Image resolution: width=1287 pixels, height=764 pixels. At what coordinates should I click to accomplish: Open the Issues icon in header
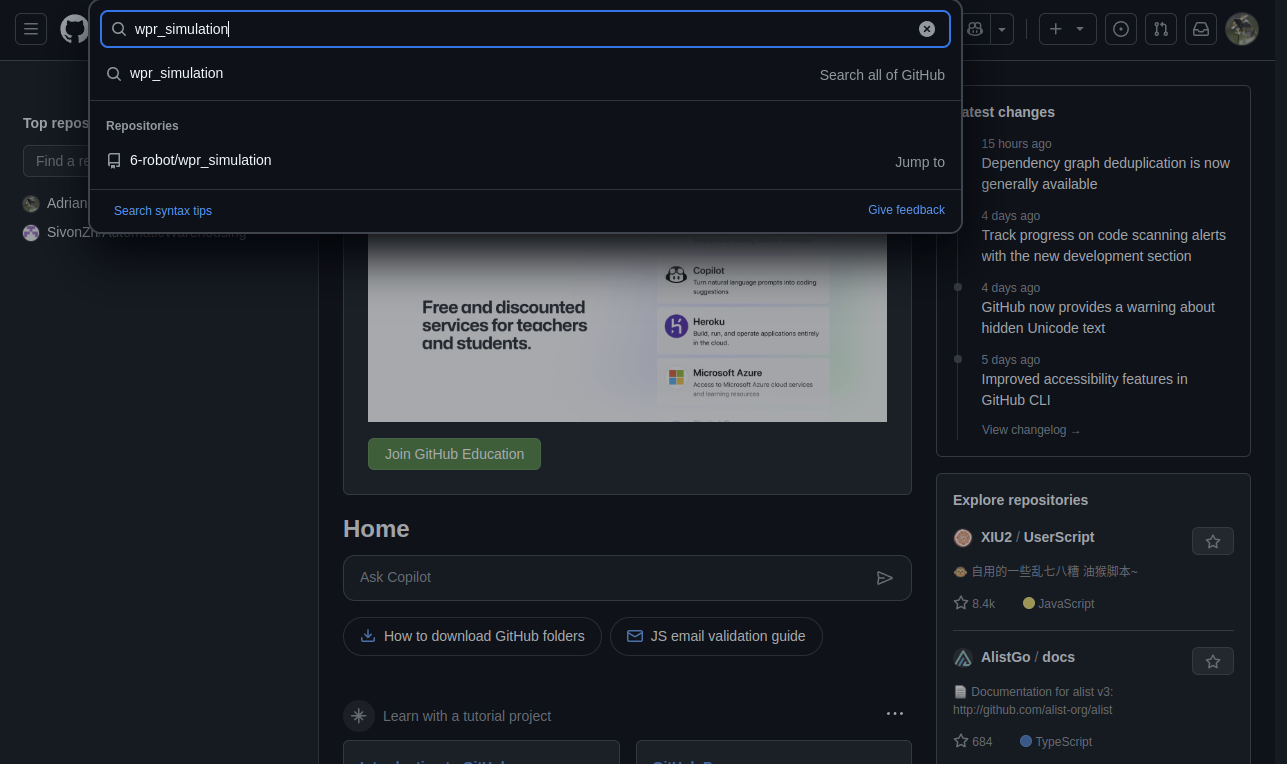click(1121, 29)
